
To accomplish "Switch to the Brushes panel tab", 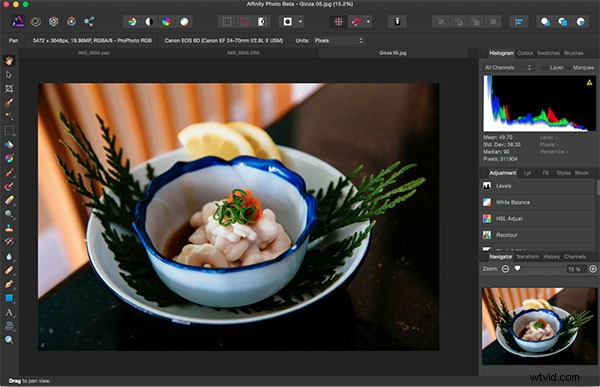I will 574,53.
